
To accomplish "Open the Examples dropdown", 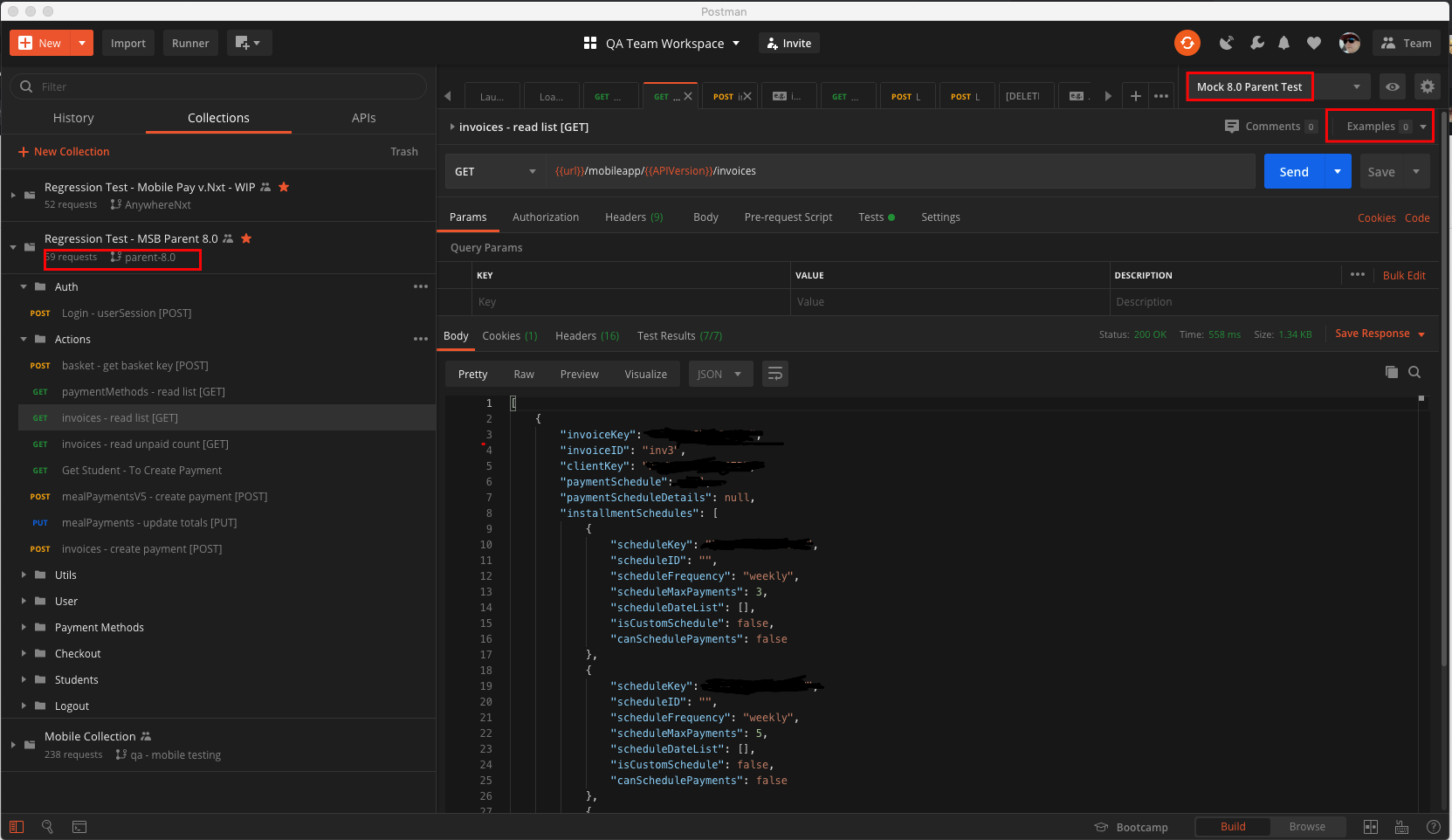I will (x=1421, y=126).
